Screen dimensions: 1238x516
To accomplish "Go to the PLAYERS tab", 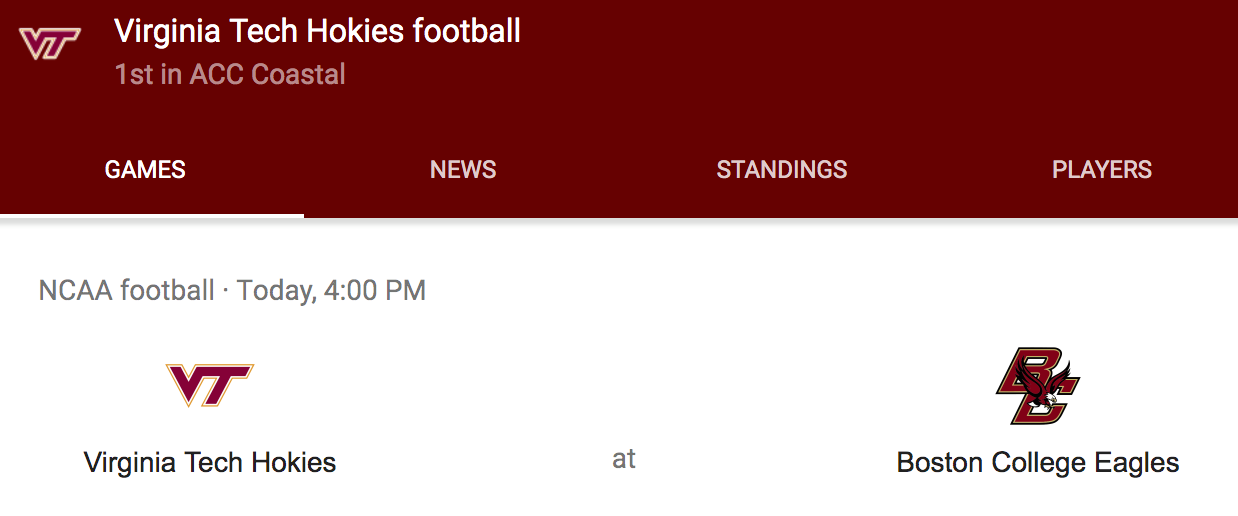I will (x=1102, y=170).
